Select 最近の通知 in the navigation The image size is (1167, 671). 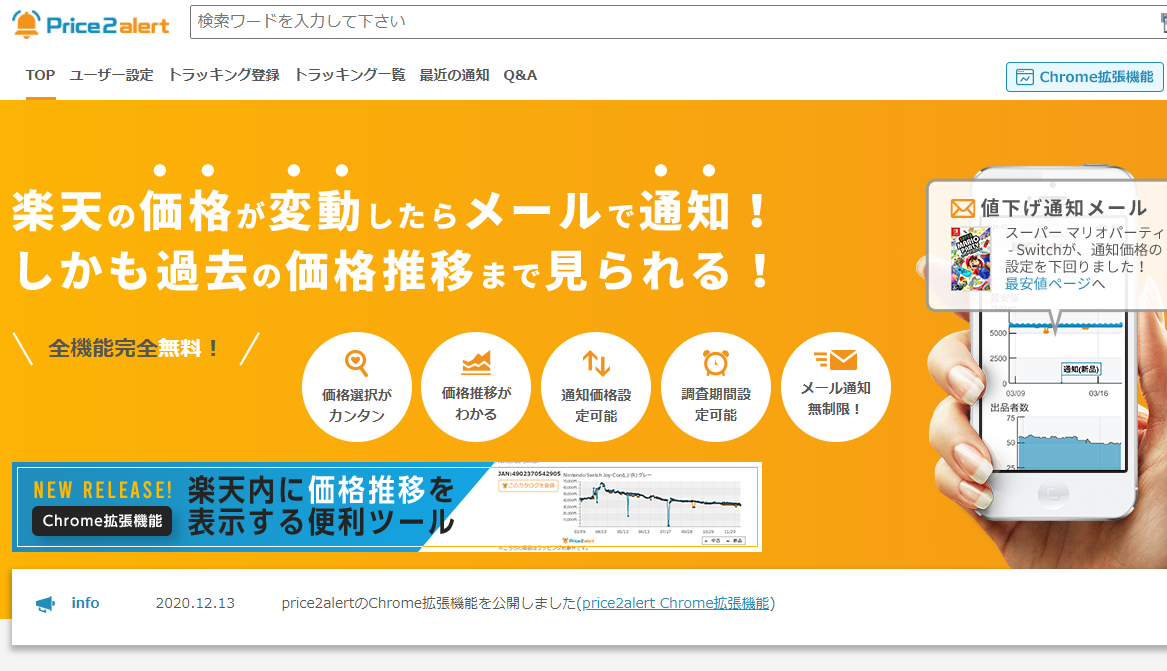455,75
